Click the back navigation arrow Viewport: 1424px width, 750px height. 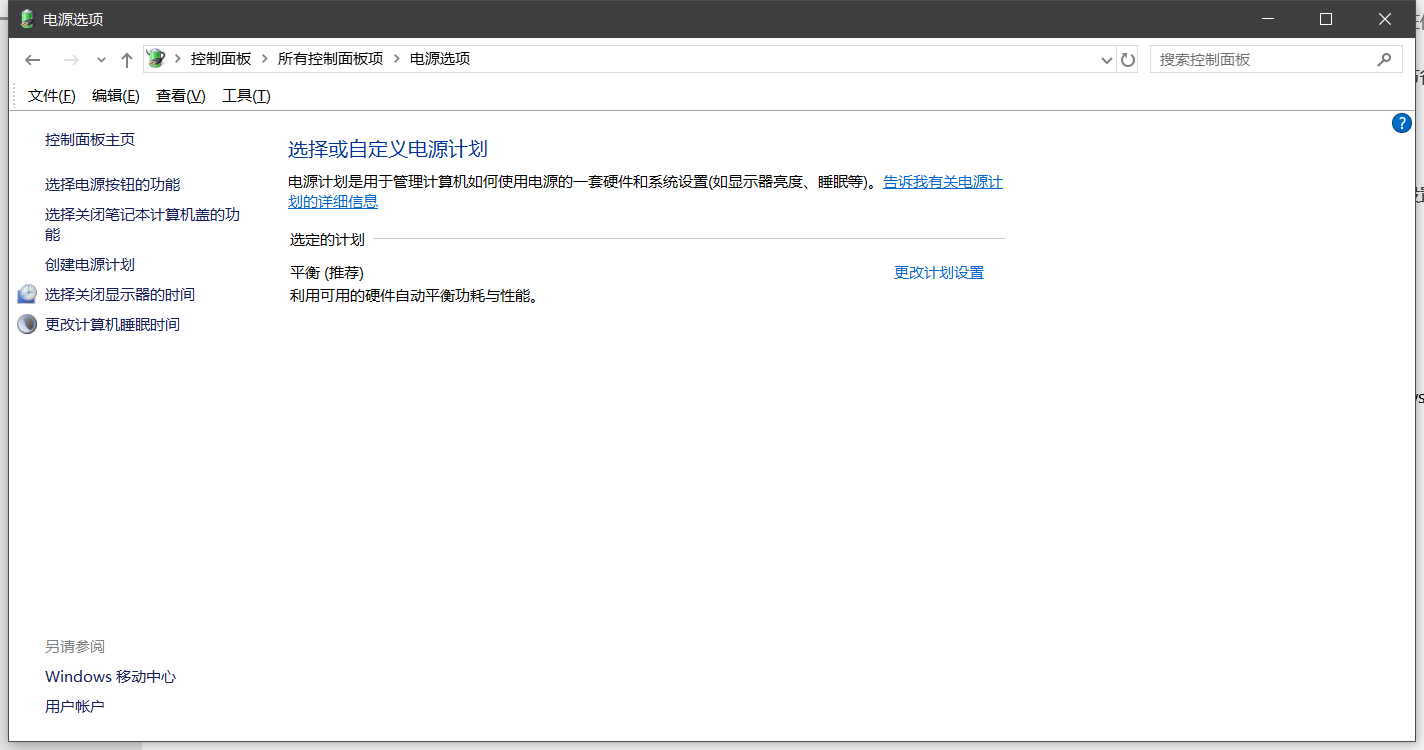(x=33, y=60)
